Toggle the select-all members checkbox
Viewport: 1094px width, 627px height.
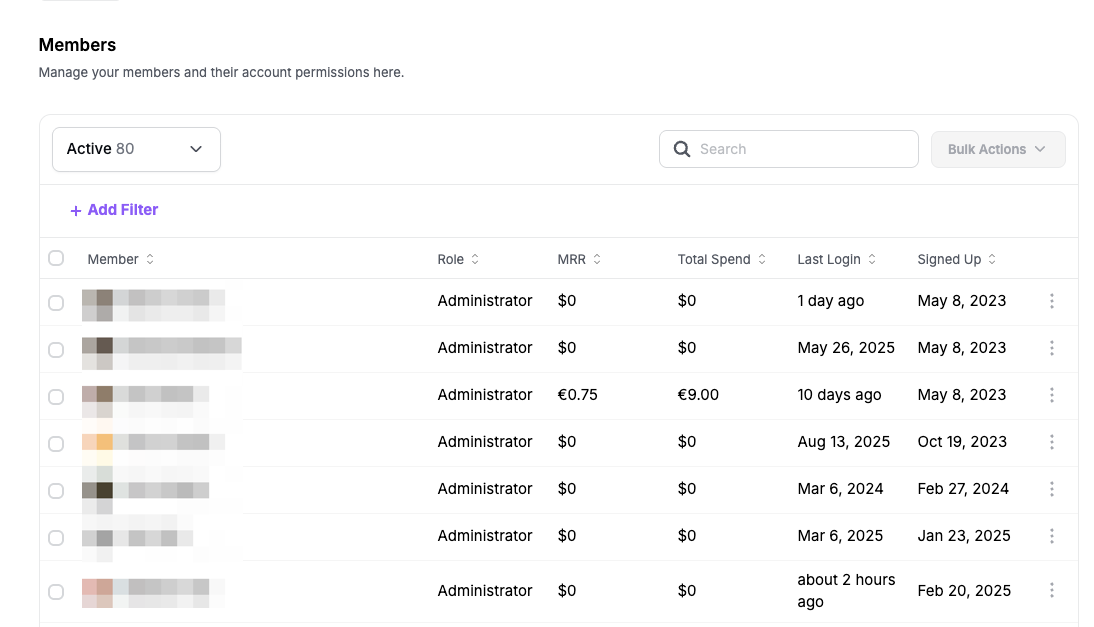tap(56, 258)
